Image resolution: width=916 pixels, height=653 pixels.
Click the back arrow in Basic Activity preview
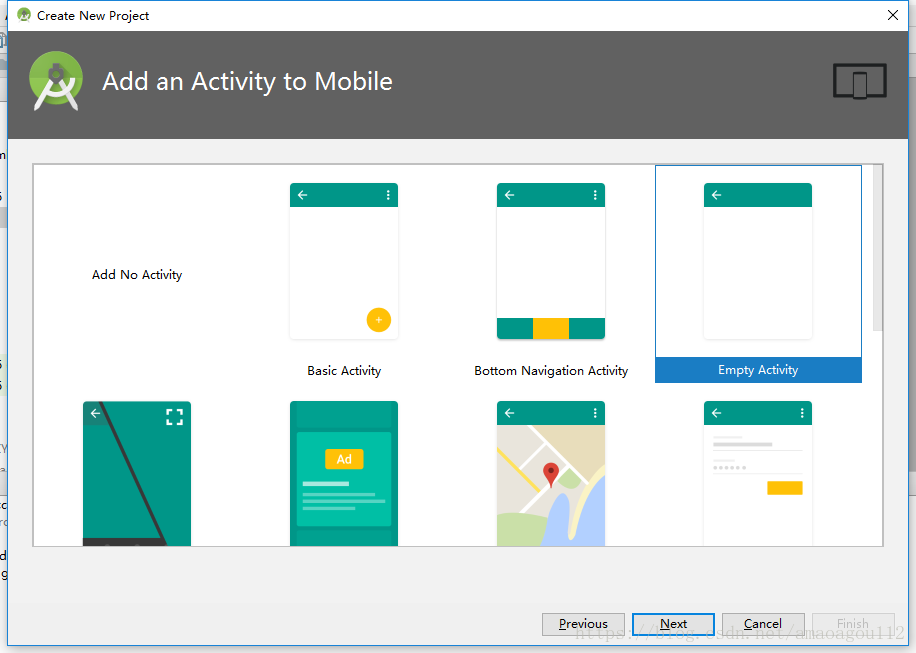[303, 195]
